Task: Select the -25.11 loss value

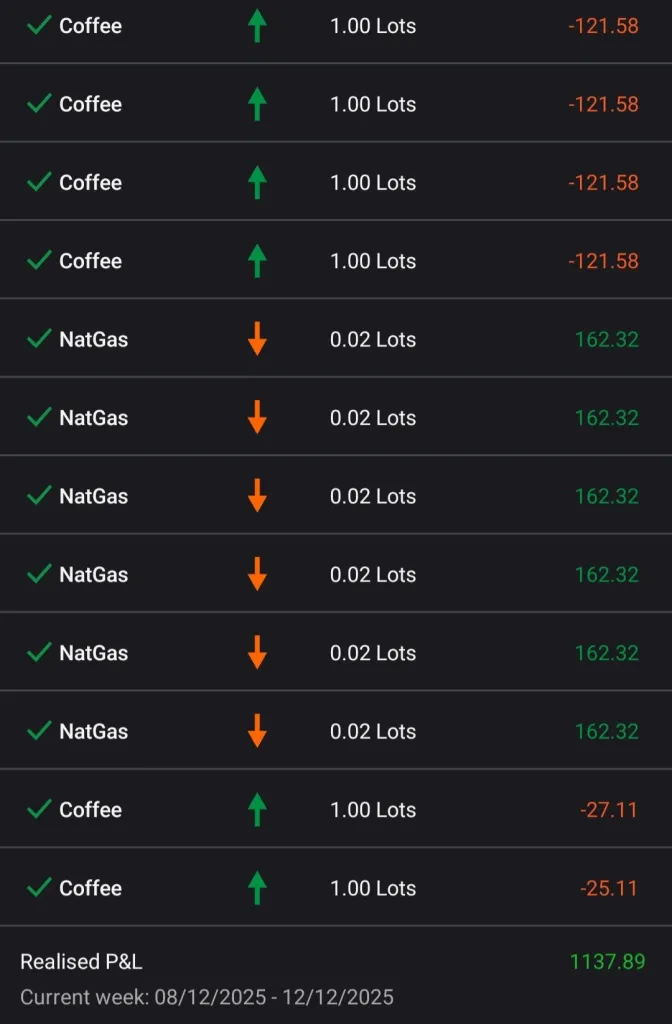Action: coord(608,888)
